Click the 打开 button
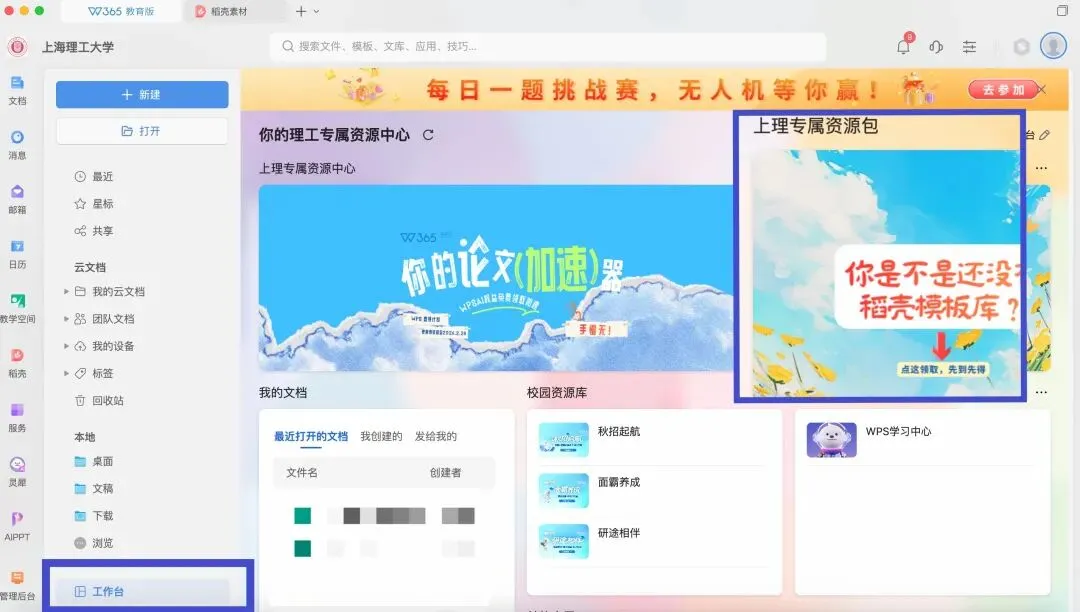 tap(142, 131)
